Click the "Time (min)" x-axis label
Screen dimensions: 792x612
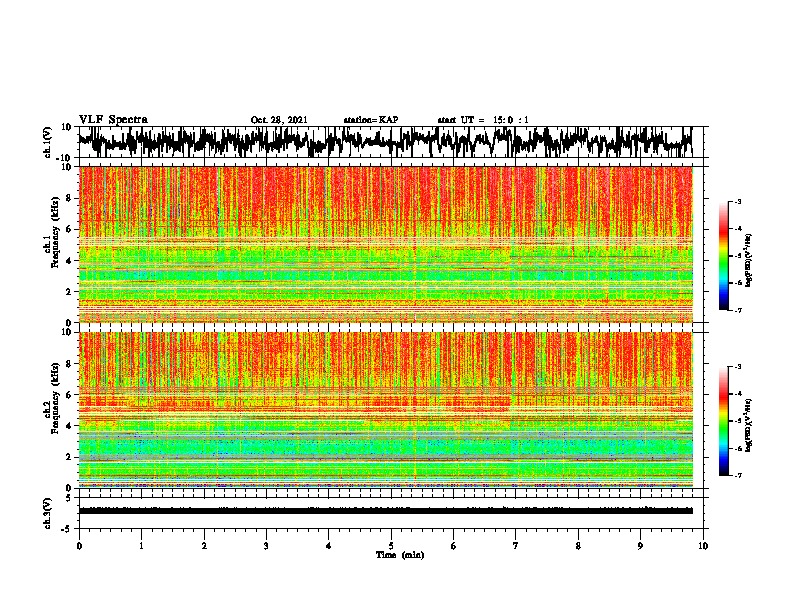[x=400, y=555]
